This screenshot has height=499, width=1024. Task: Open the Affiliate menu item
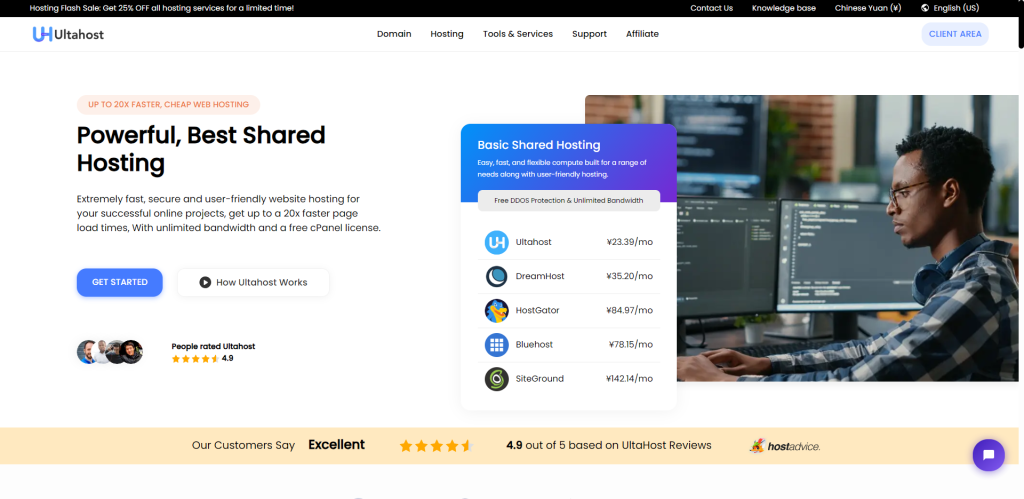point(642,34)
